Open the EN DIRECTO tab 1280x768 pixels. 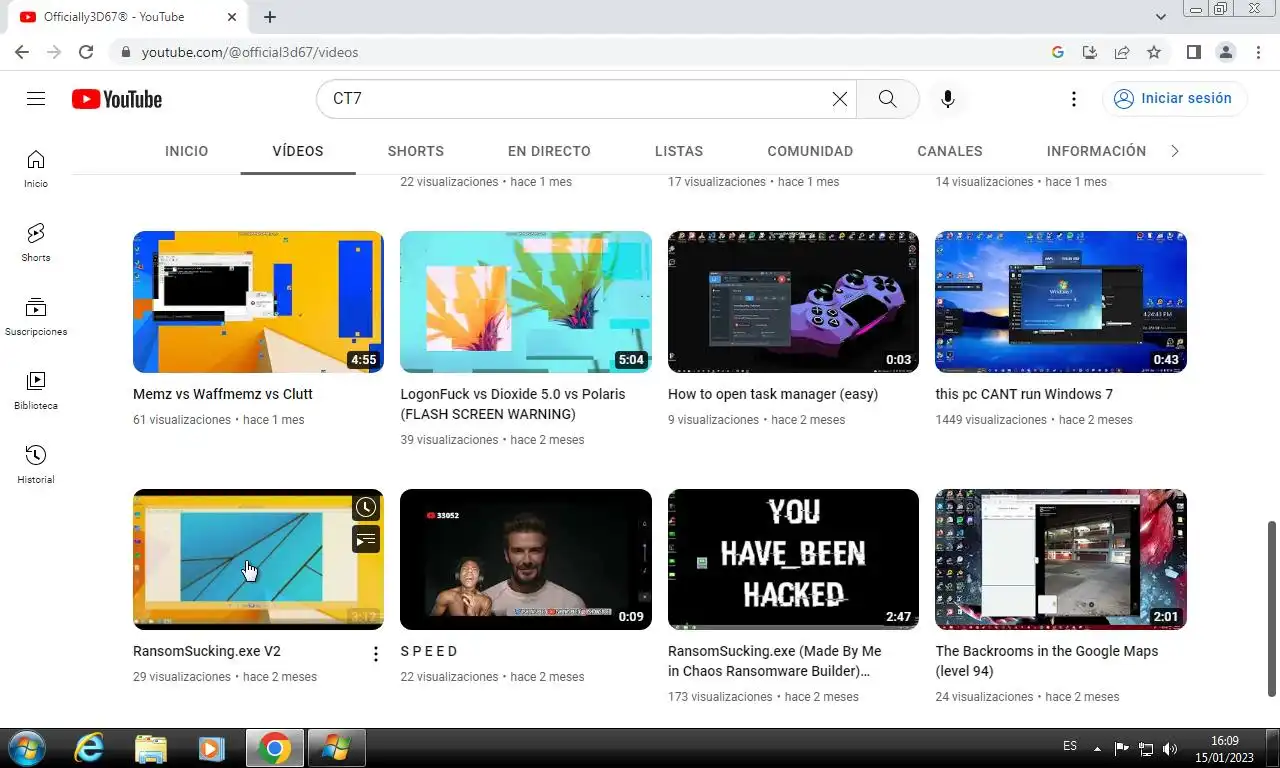pos(549,151)
